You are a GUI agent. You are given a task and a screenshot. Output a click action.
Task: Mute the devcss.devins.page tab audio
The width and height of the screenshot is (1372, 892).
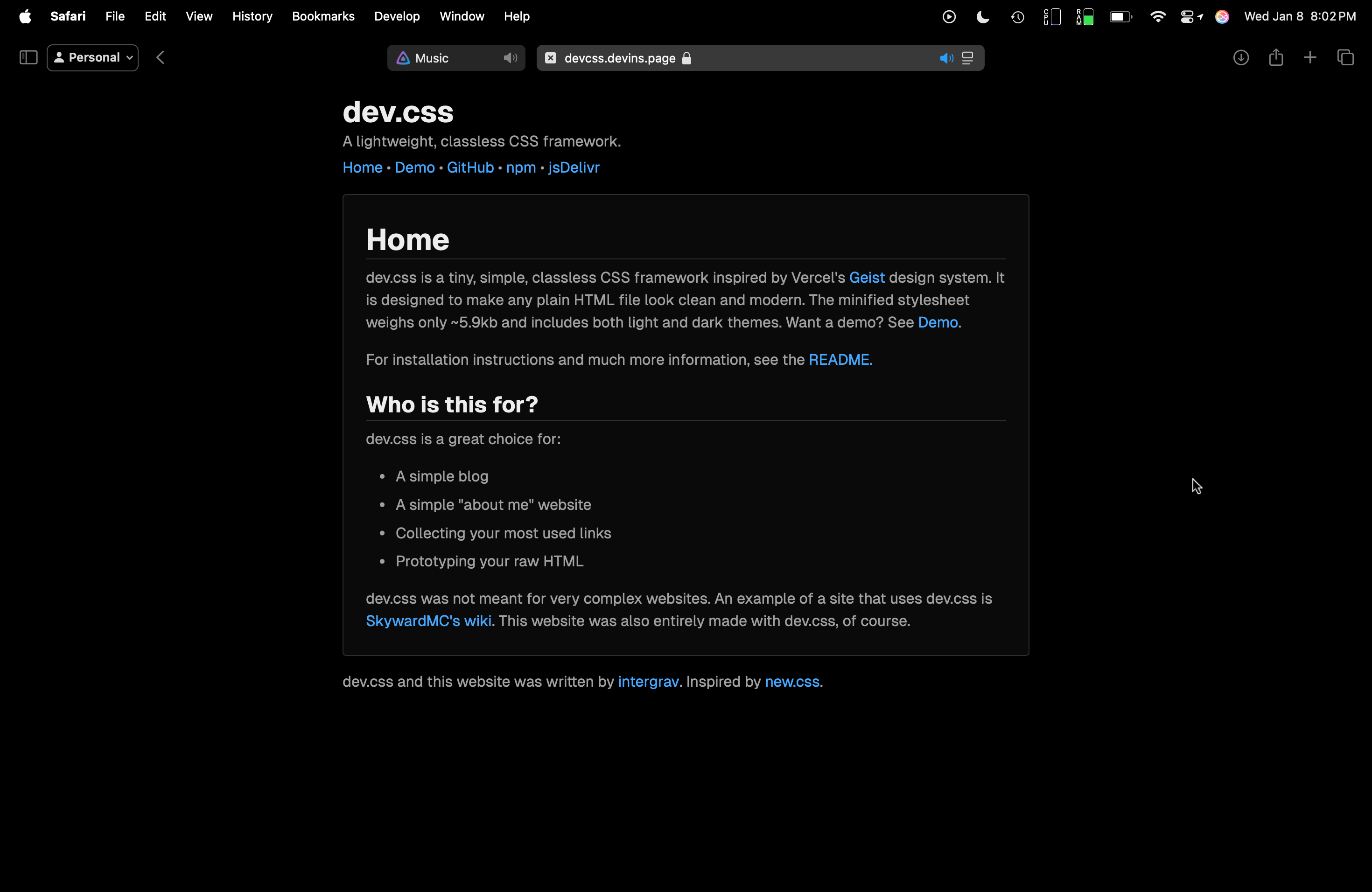click(x=945, y=58)
